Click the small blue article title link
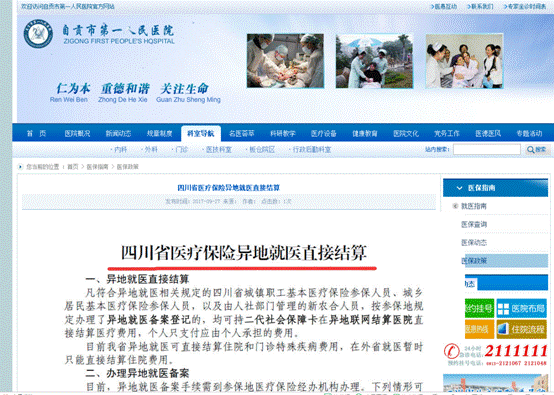The image size is (554, 395). coord(228,188)
